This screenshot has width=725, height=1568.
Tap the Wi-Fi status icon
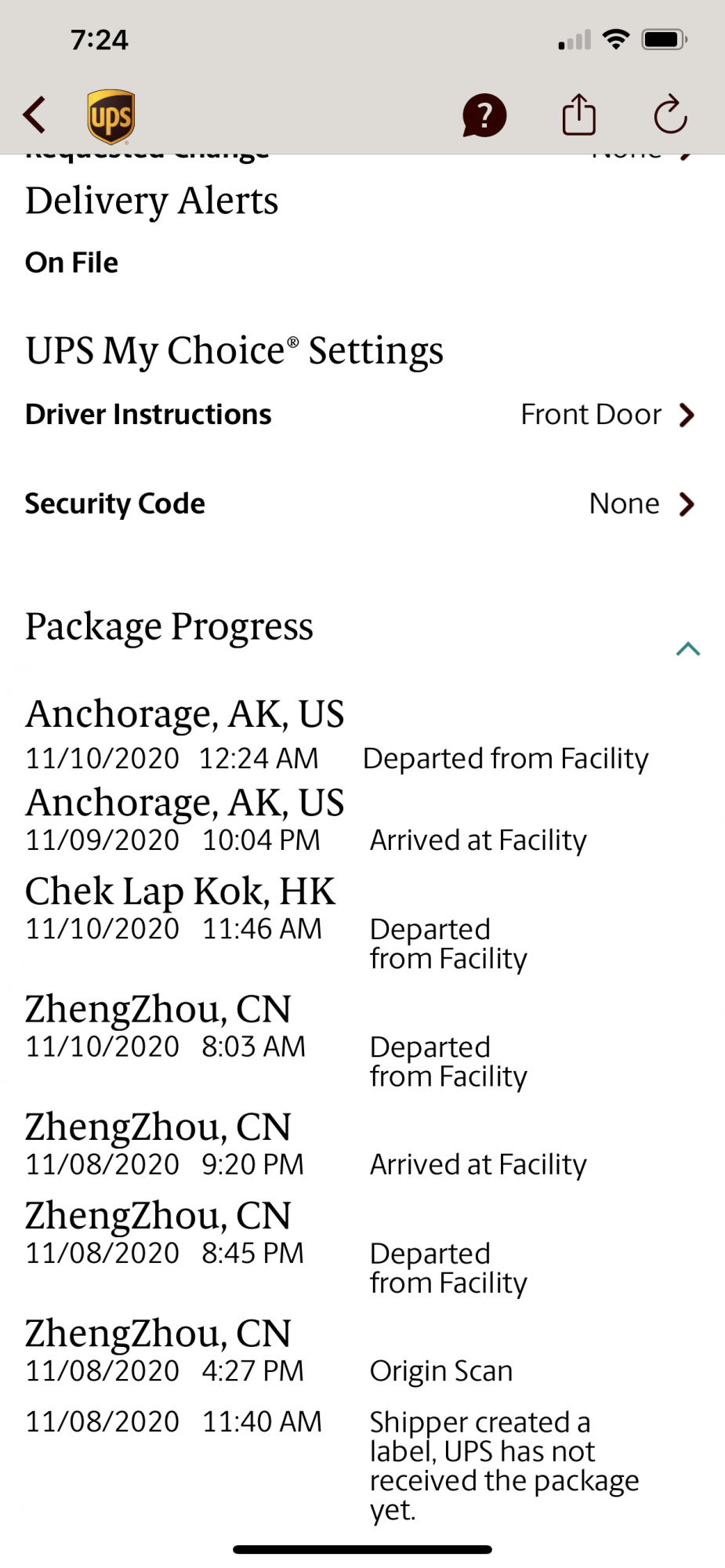coord(616,39)
